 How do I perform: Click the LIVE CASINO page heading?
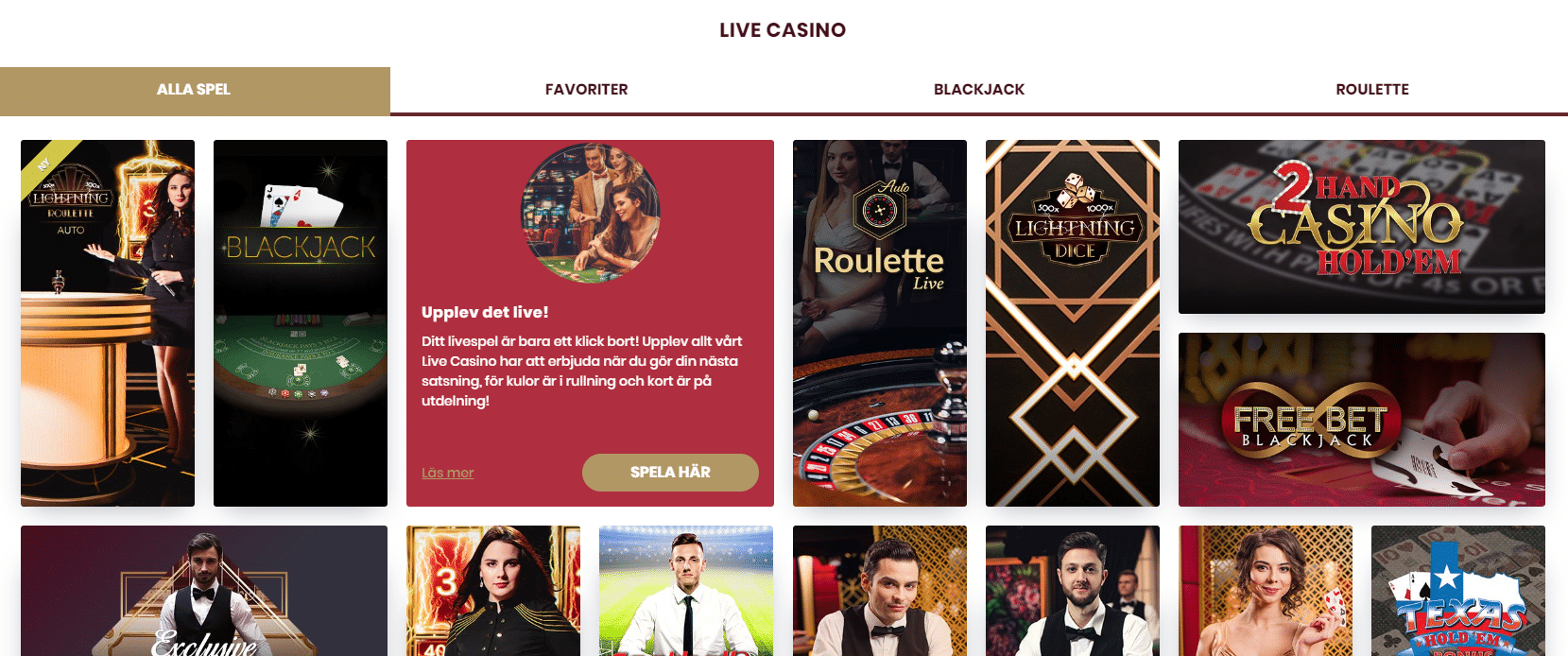[x=783, y=30]
